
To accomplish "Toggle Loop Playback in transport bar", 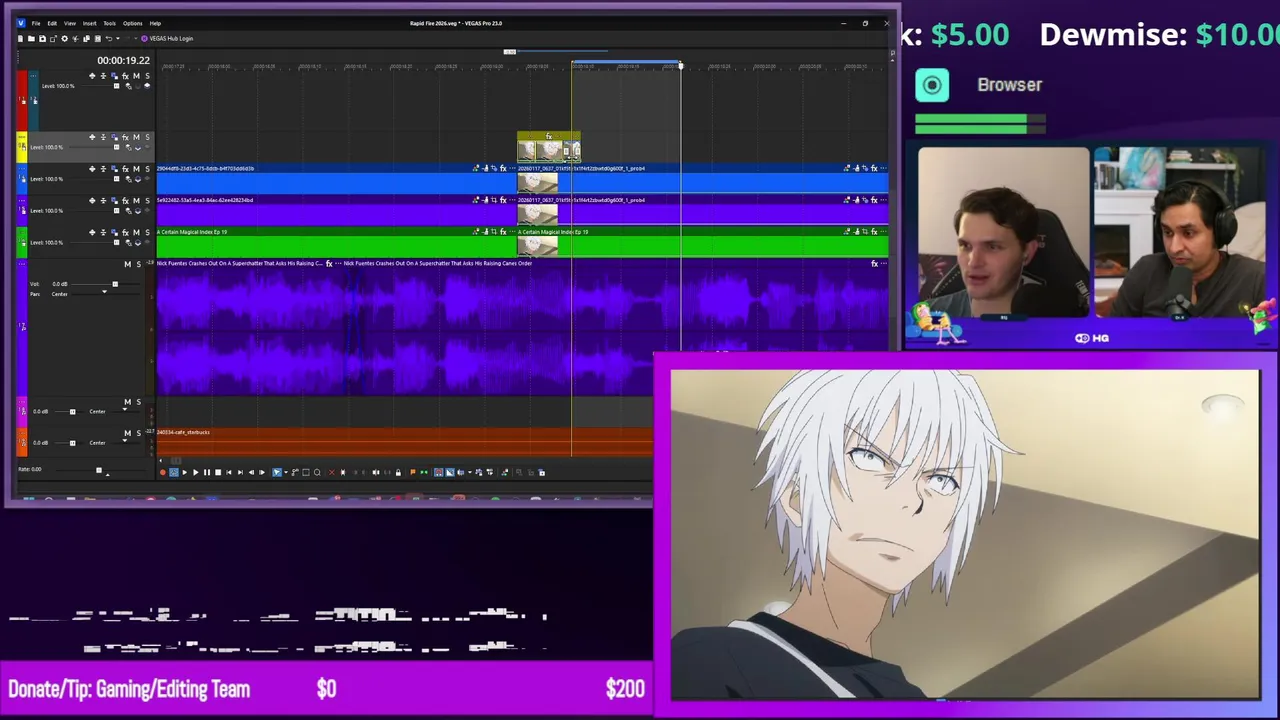I will pyautogui.click(x=174, y=472).
